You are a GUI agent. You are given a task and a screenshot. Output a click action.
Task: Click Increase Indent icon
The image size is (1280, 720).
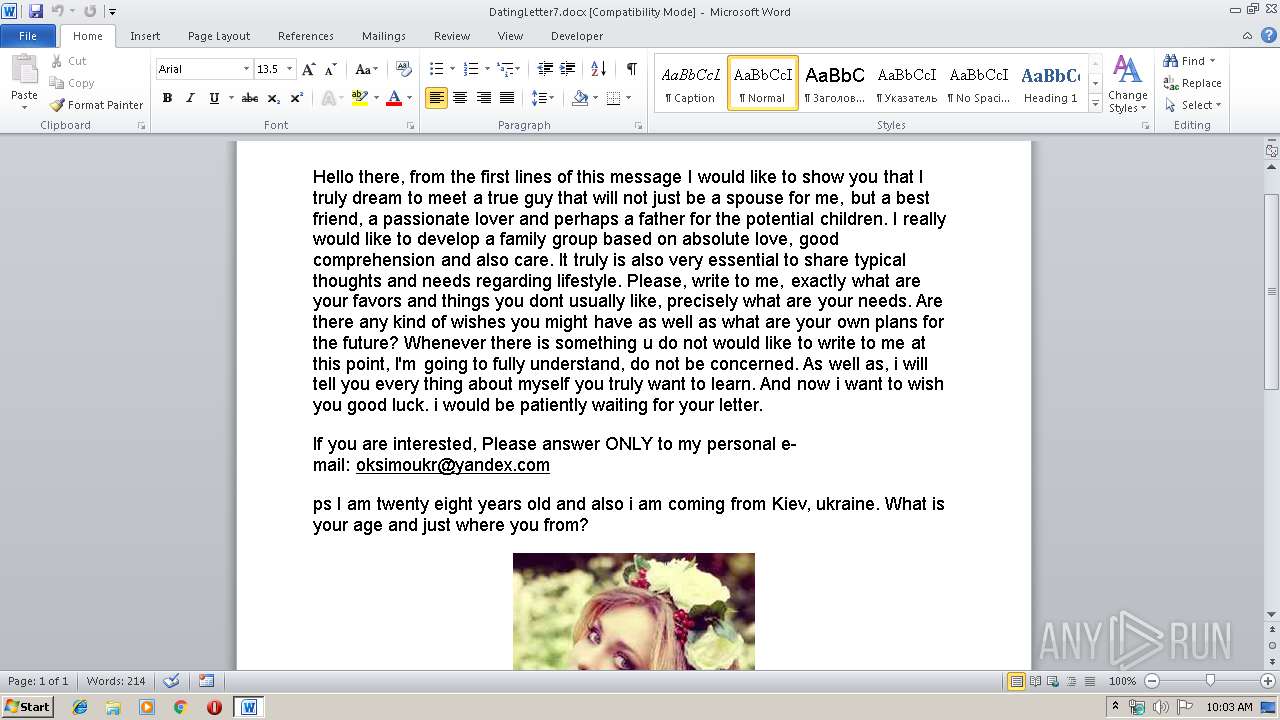568,69
